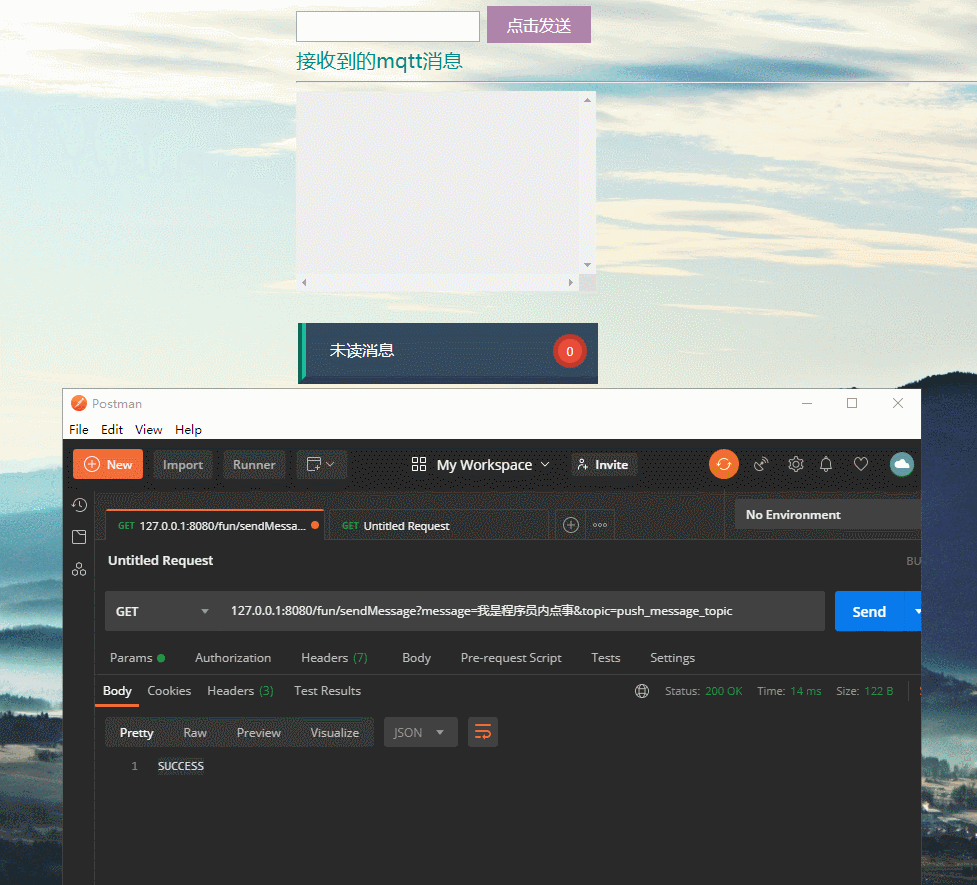Click the 200 OK status text
This screenshot has width=977, height=885.
coord(723,691)
